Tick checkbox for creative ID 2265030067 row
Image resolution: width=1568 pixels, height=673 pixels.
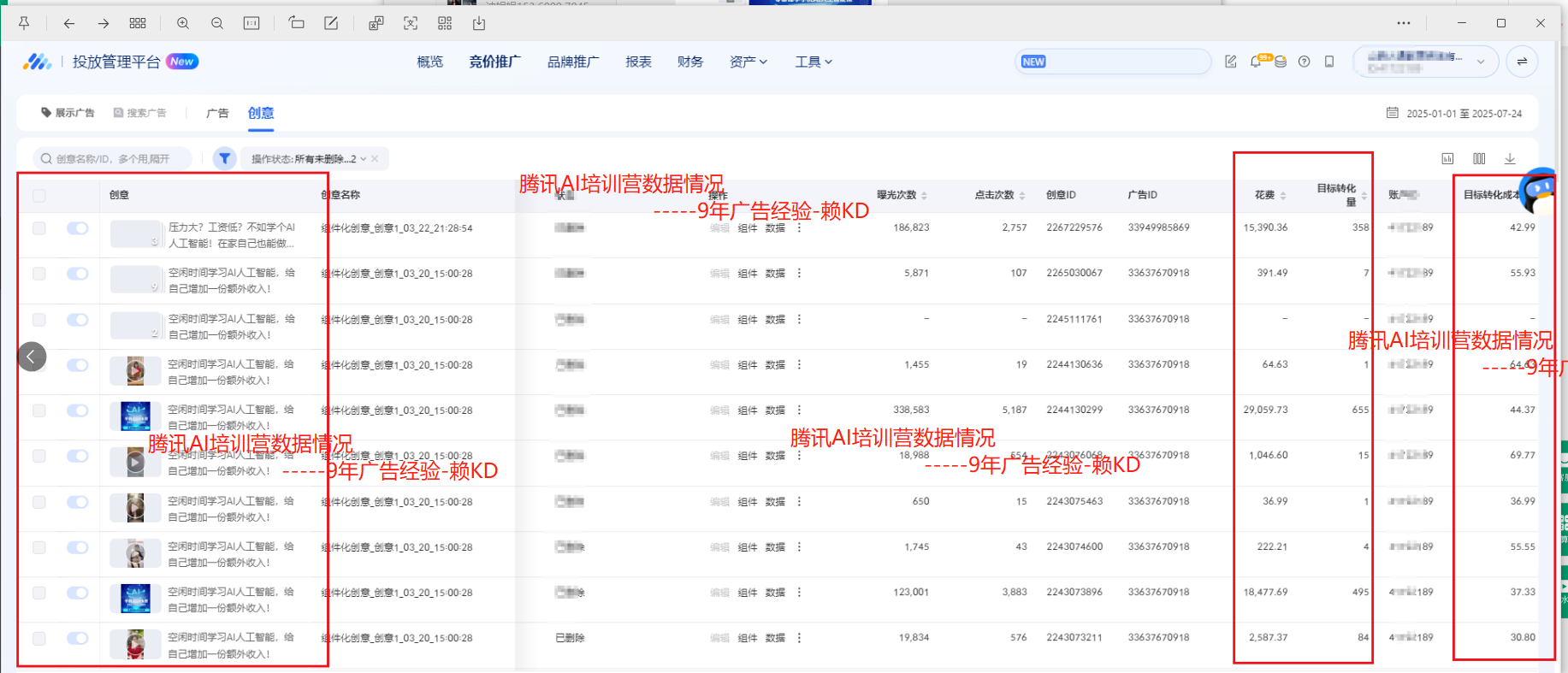[39, 274]
